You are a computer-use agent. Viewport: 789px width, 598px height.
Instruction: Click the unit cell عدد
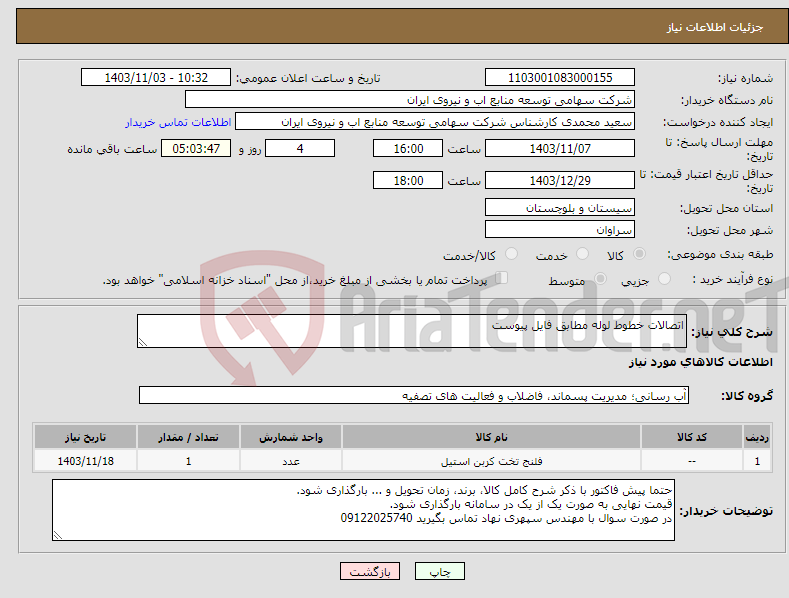click(x=291, y=462)
